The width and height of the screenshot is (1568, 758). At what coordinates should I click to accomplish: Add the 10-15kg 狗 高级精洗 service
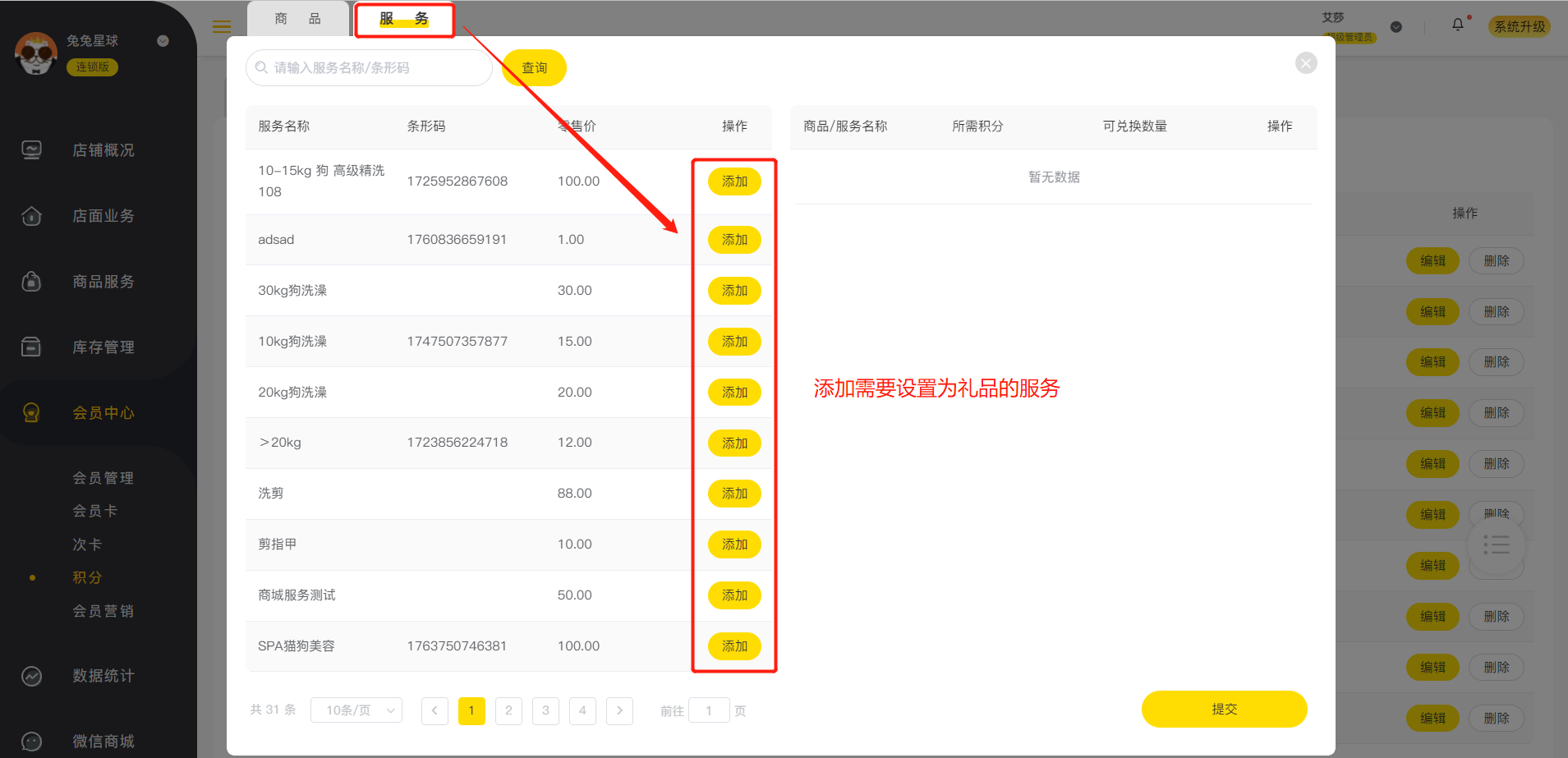(734, 181)
